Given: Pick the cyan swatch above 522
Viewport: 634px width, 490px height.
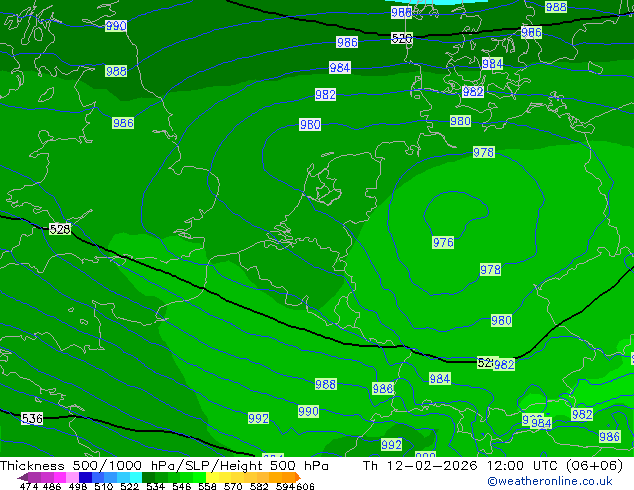Looking at the screenshot, I should (x=136, y=477).
